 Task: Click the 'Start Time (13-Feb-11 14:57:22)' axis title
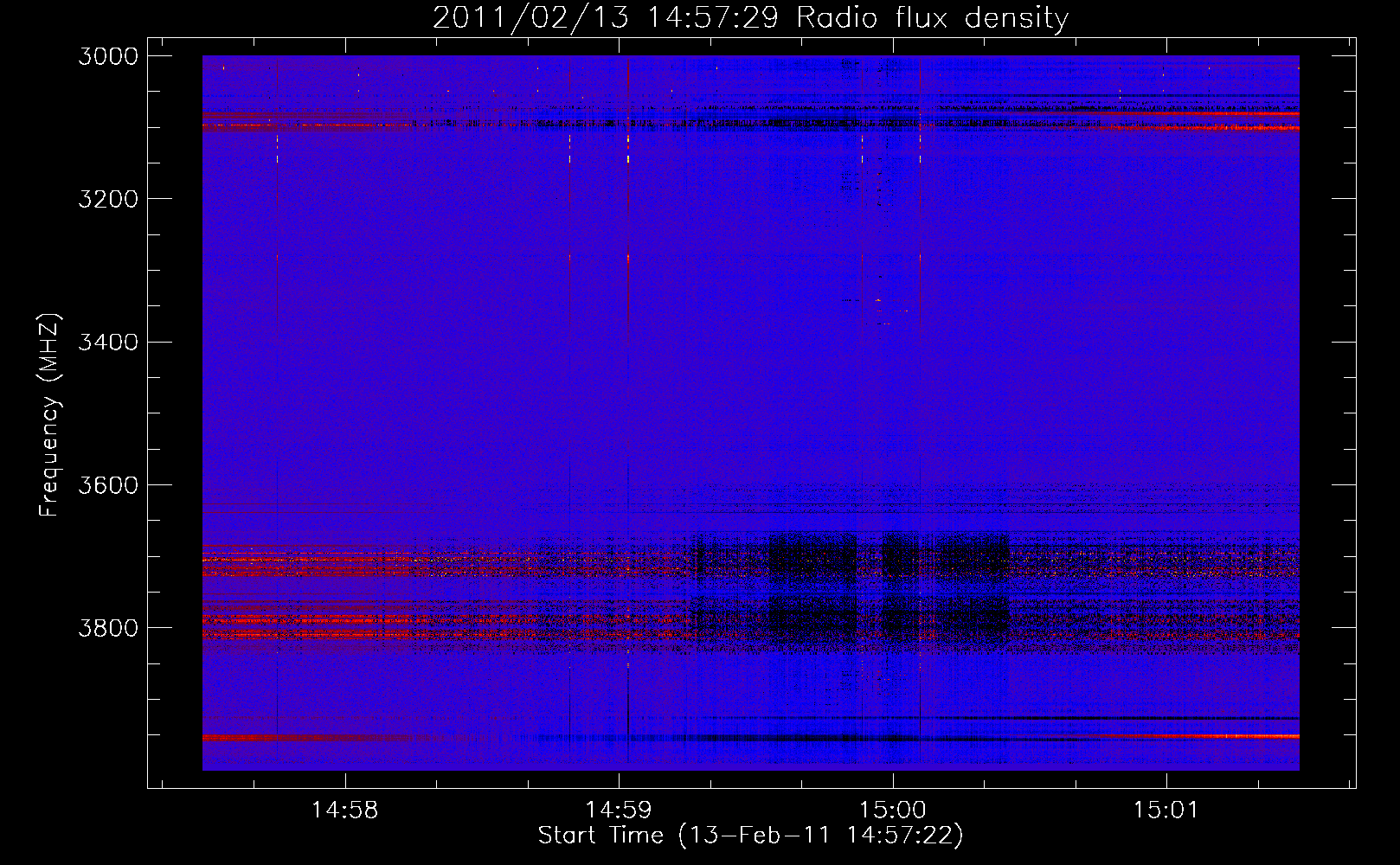751,836
